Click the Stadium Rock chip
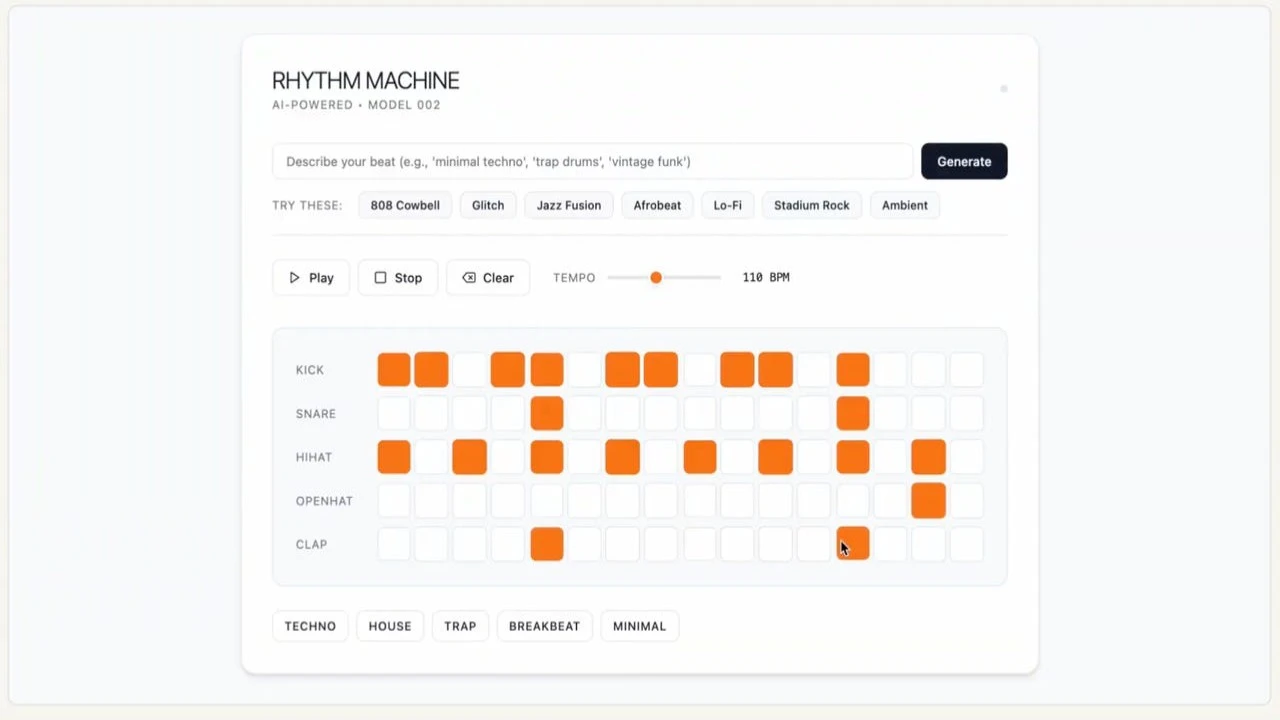 click(x=812, y=205)
